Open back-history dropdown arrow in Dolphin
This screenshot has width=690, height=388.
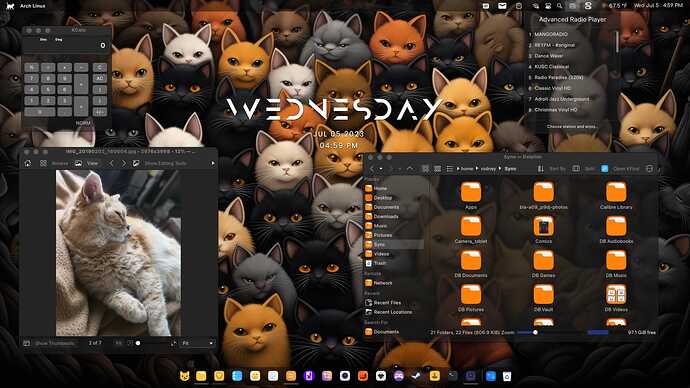click(x=381, y=169)
